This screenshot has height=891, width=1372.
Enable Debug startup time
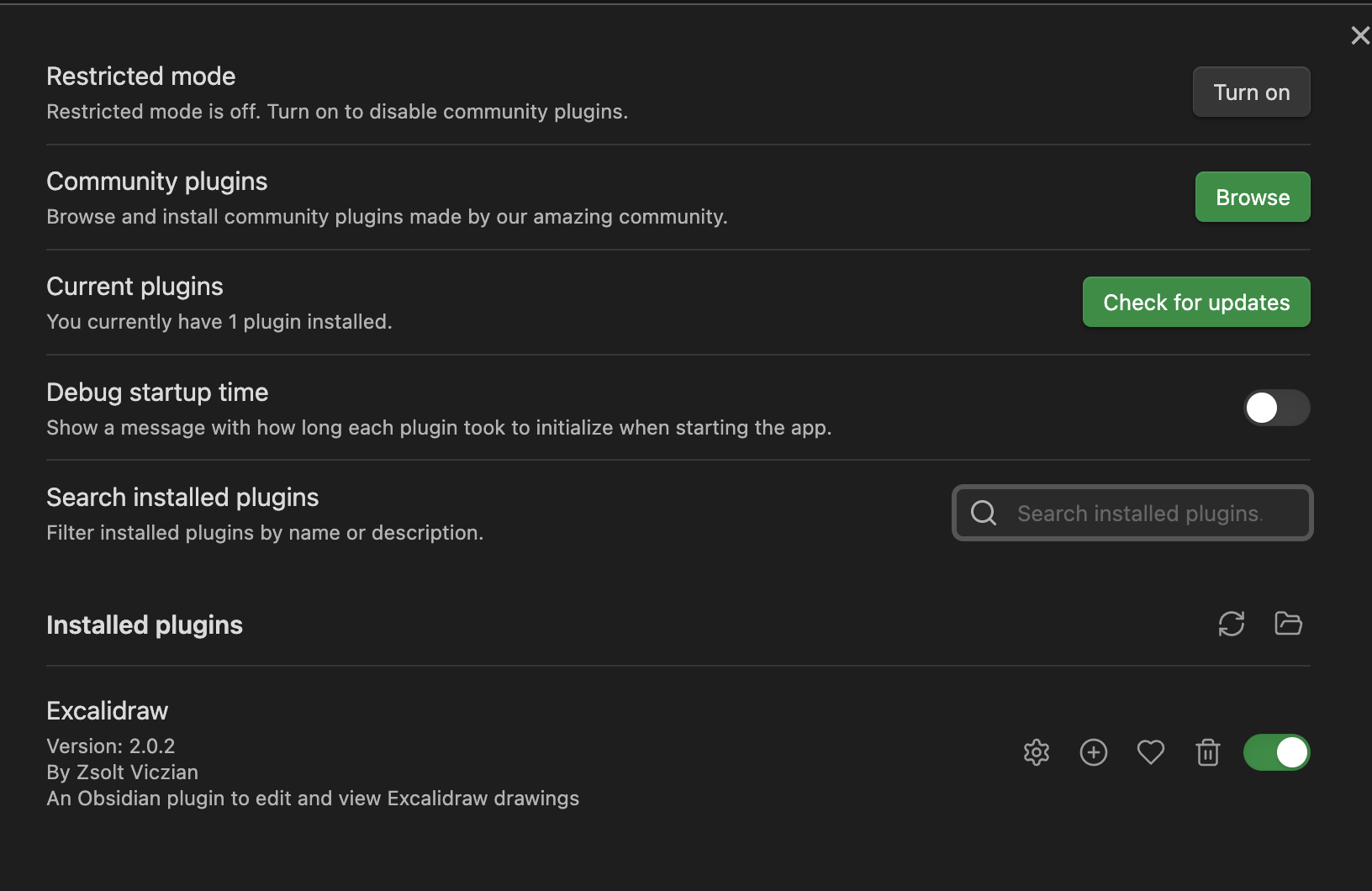[1276, 409]
